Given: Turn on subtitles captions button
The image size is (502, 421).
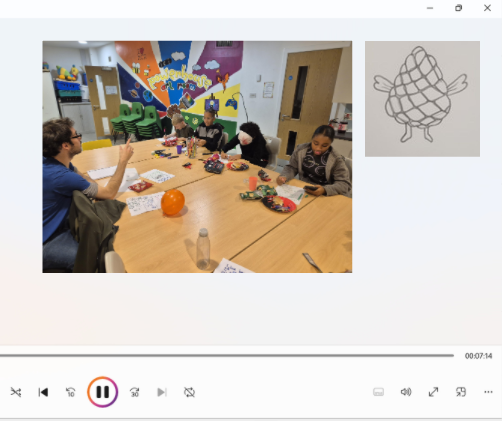Looking at the screenshot, I should [378, 392].
